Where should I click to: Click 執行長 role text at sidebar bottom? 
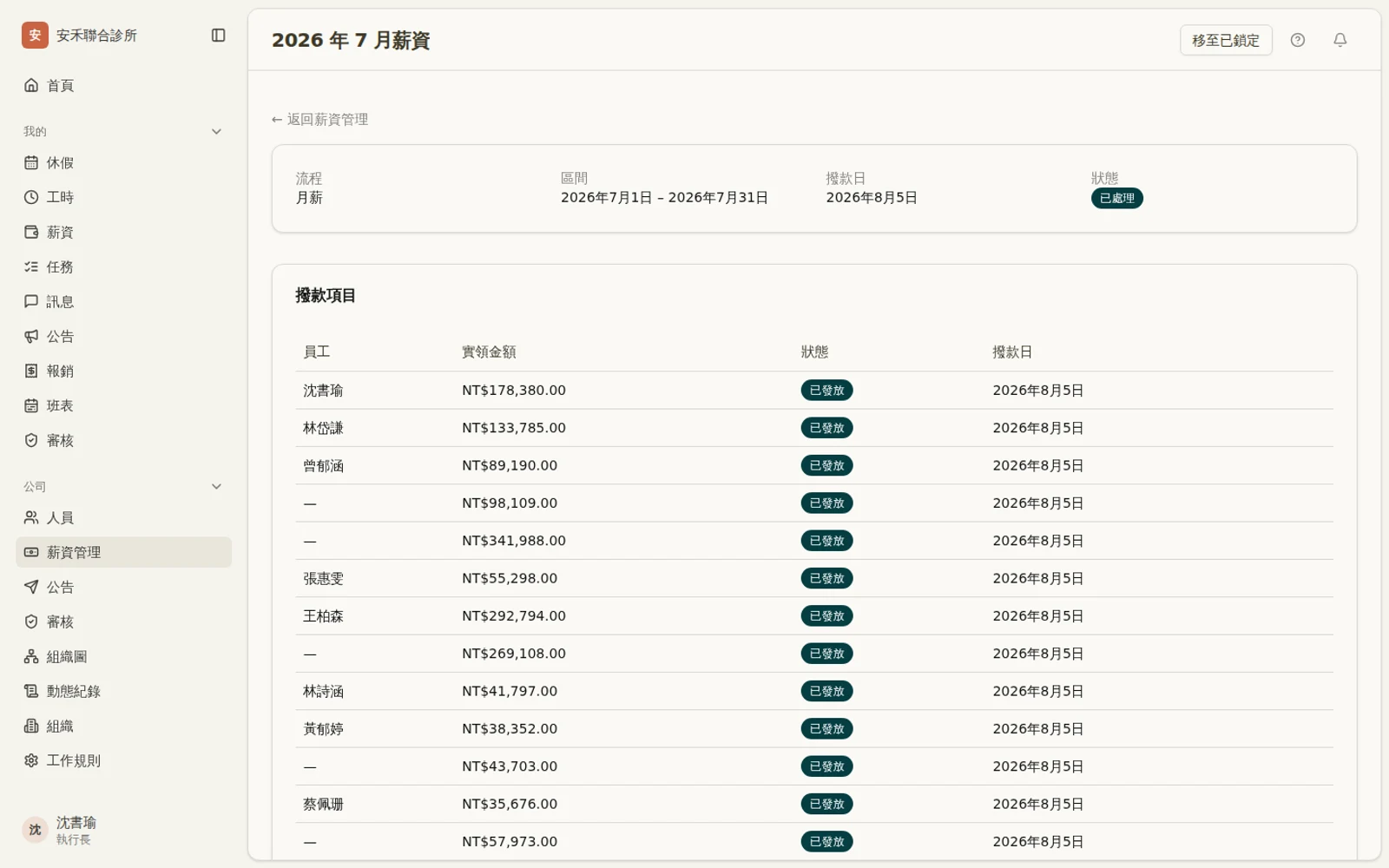73,839
